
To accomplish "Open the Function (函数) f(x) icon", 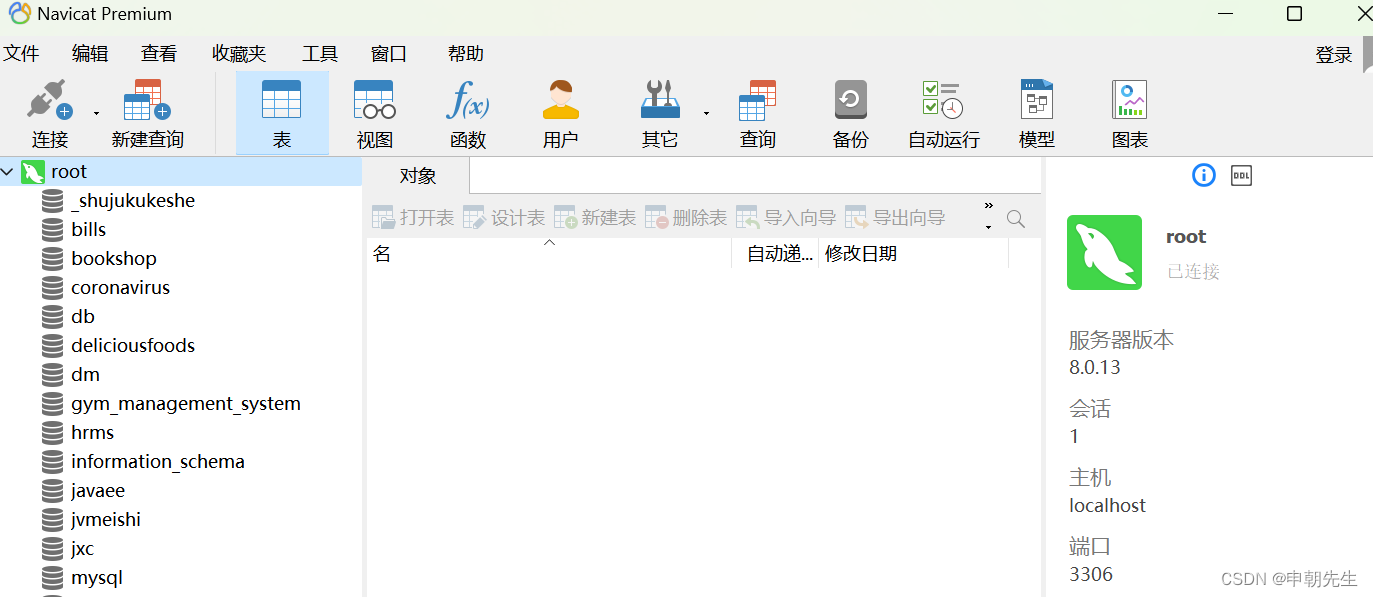I will (x=468, y=100).
